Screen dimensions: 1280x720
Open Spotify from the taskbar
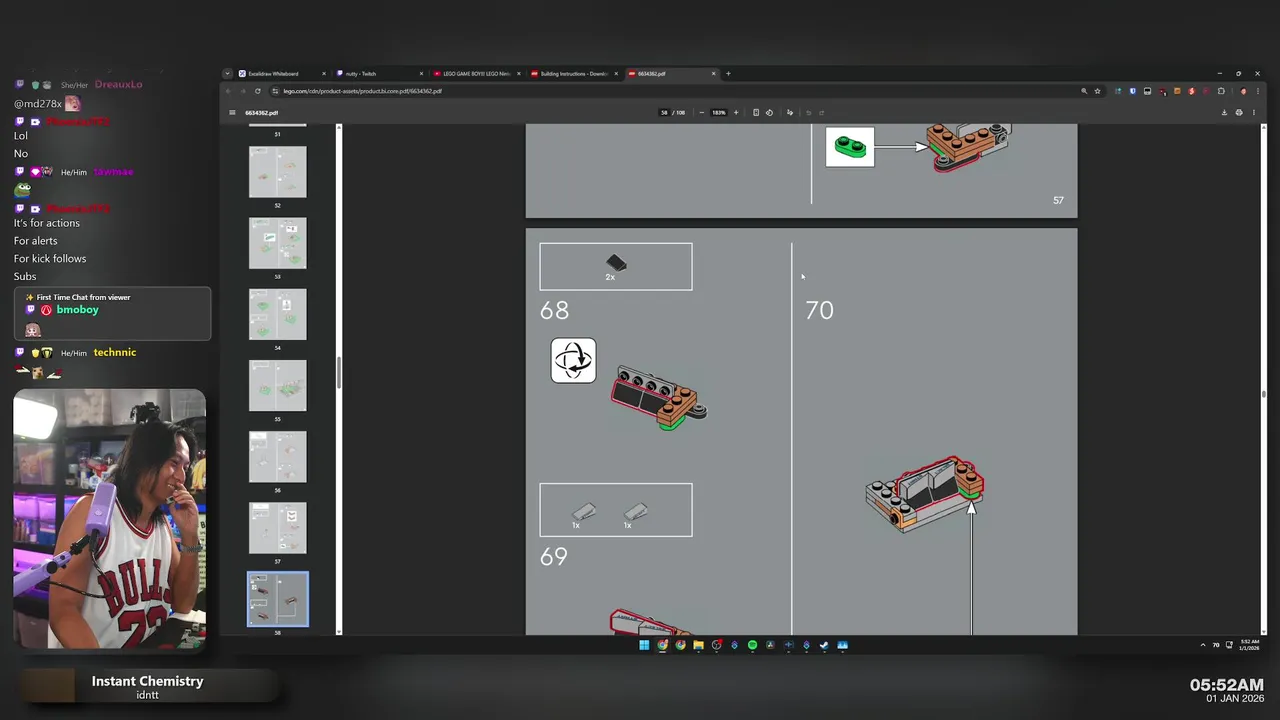752,645
